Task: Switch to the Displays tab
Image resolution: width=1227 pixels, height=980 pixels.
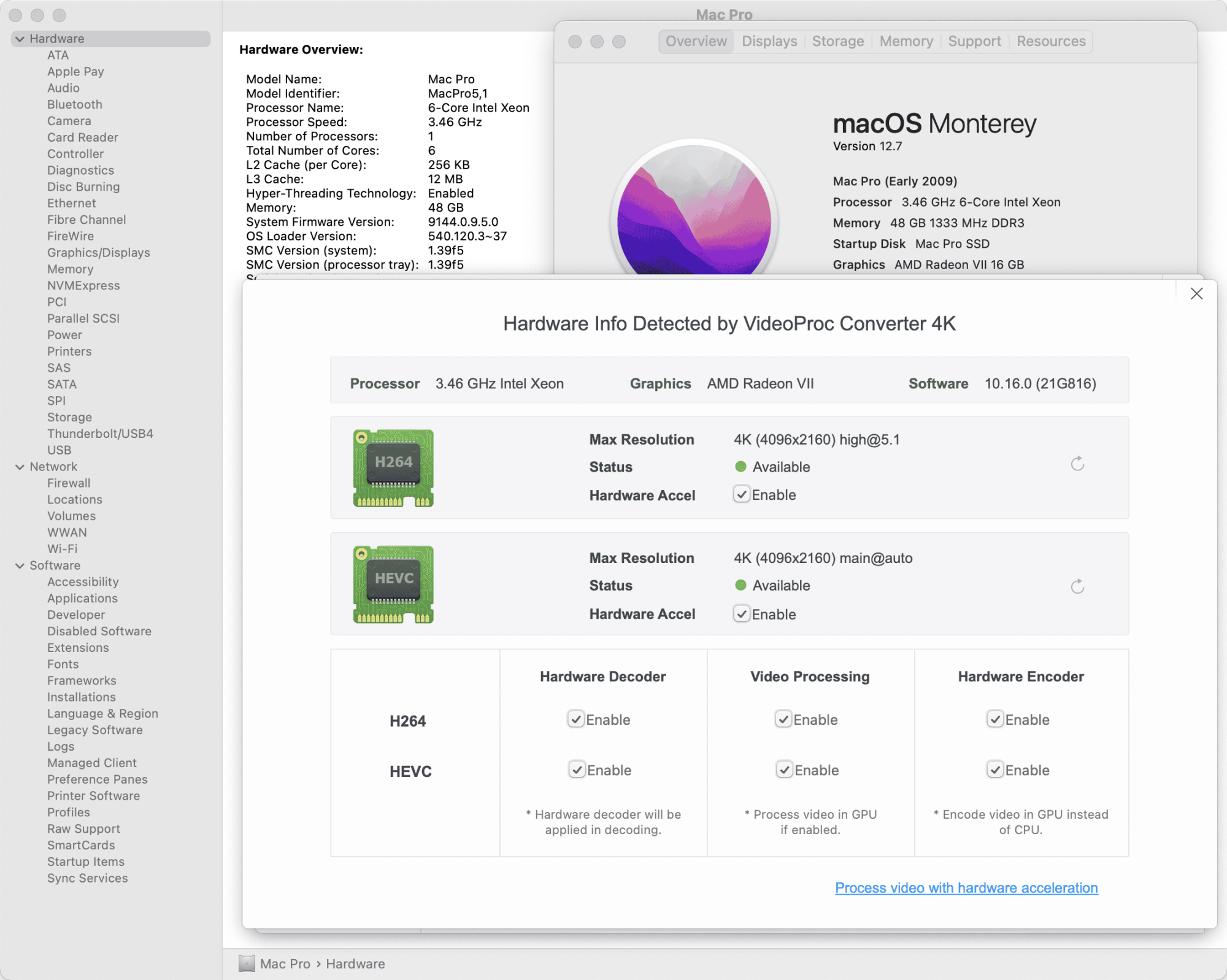Action: (769, 41)
